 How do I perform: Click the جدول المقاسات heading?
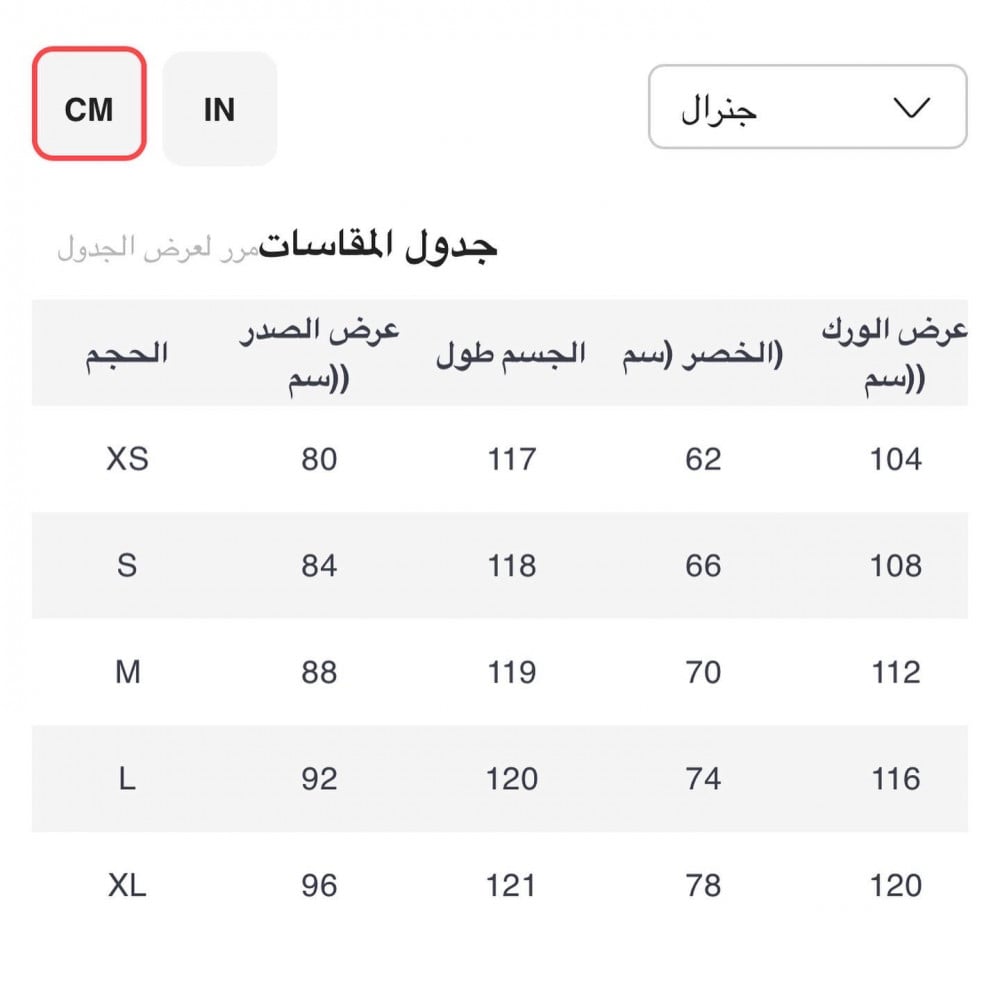pos(379,244)
